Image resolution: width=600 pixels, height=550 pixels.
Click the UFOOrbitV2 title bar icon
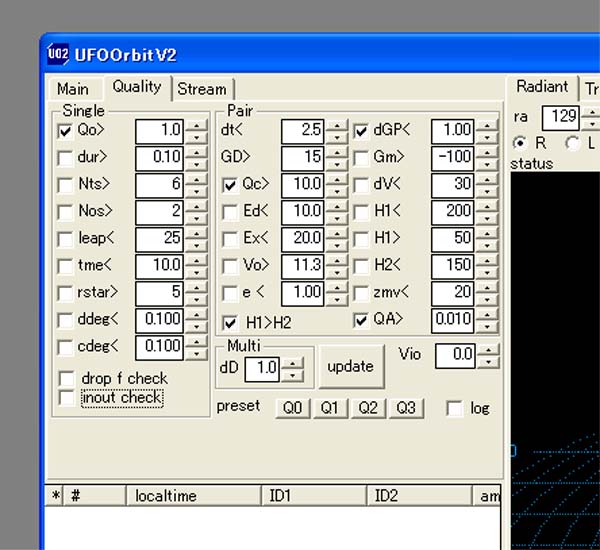tap(58, 54)
